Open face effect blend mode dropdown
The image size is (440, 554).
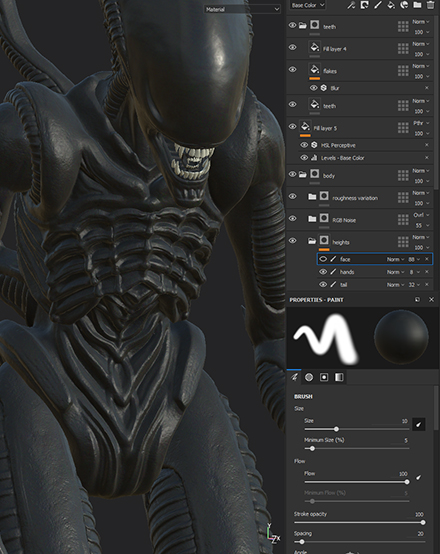[395, 259]
